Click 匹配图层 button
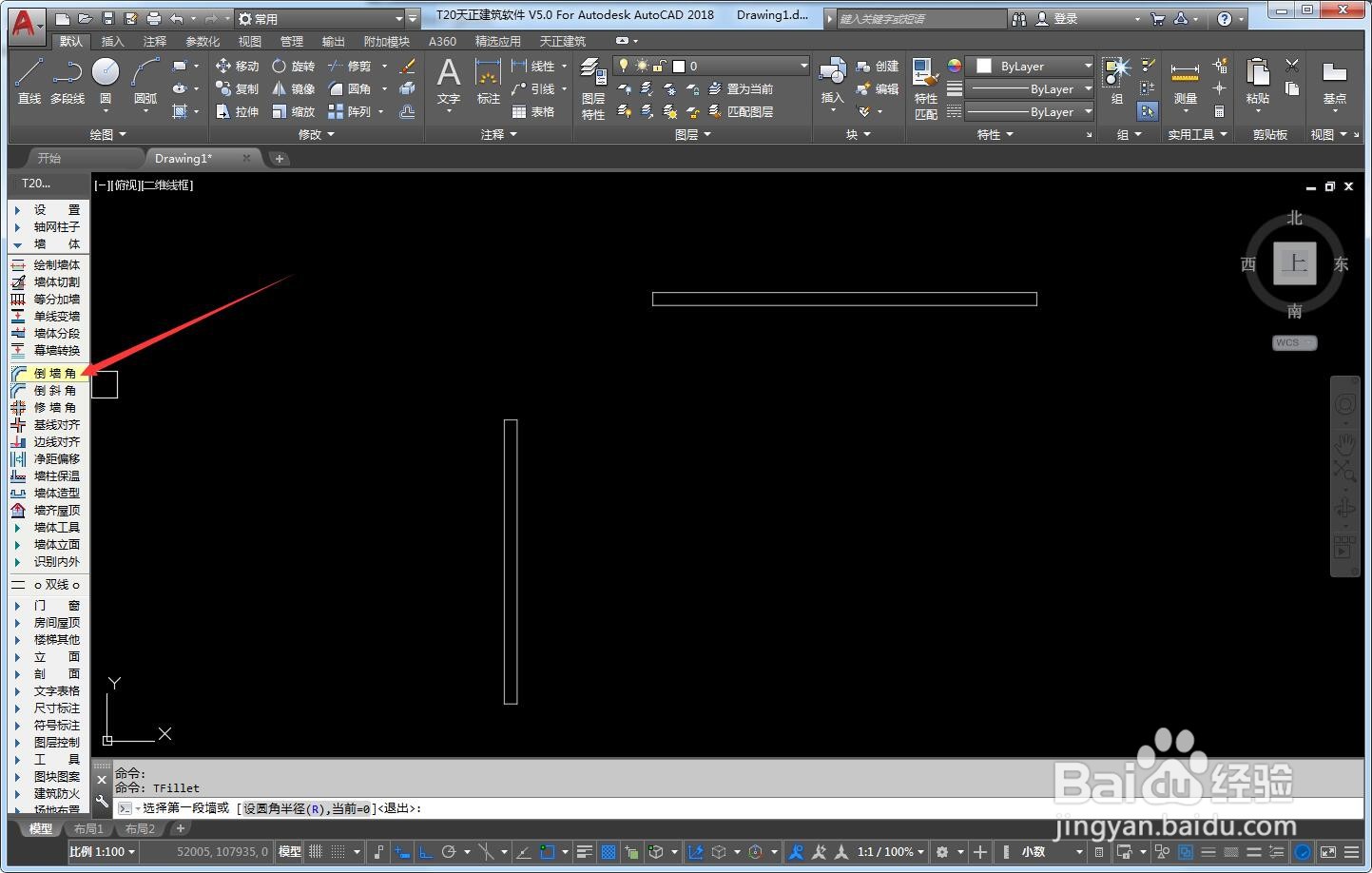This screenshot has width=1372, height=873. pos(741,111)
